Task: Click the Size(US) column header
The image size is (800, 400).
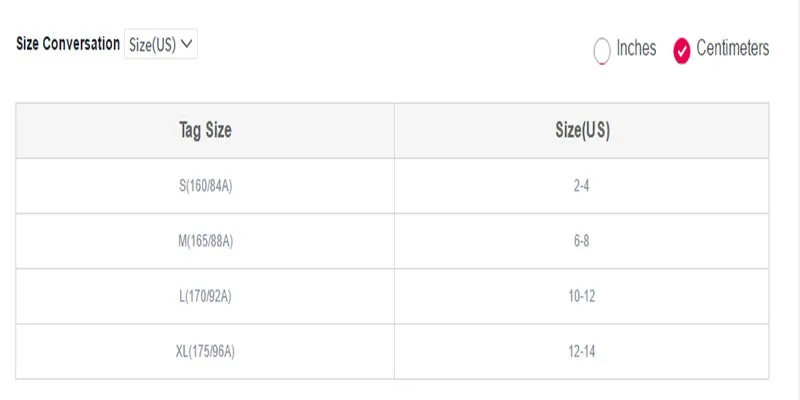Action: point(582,131)
